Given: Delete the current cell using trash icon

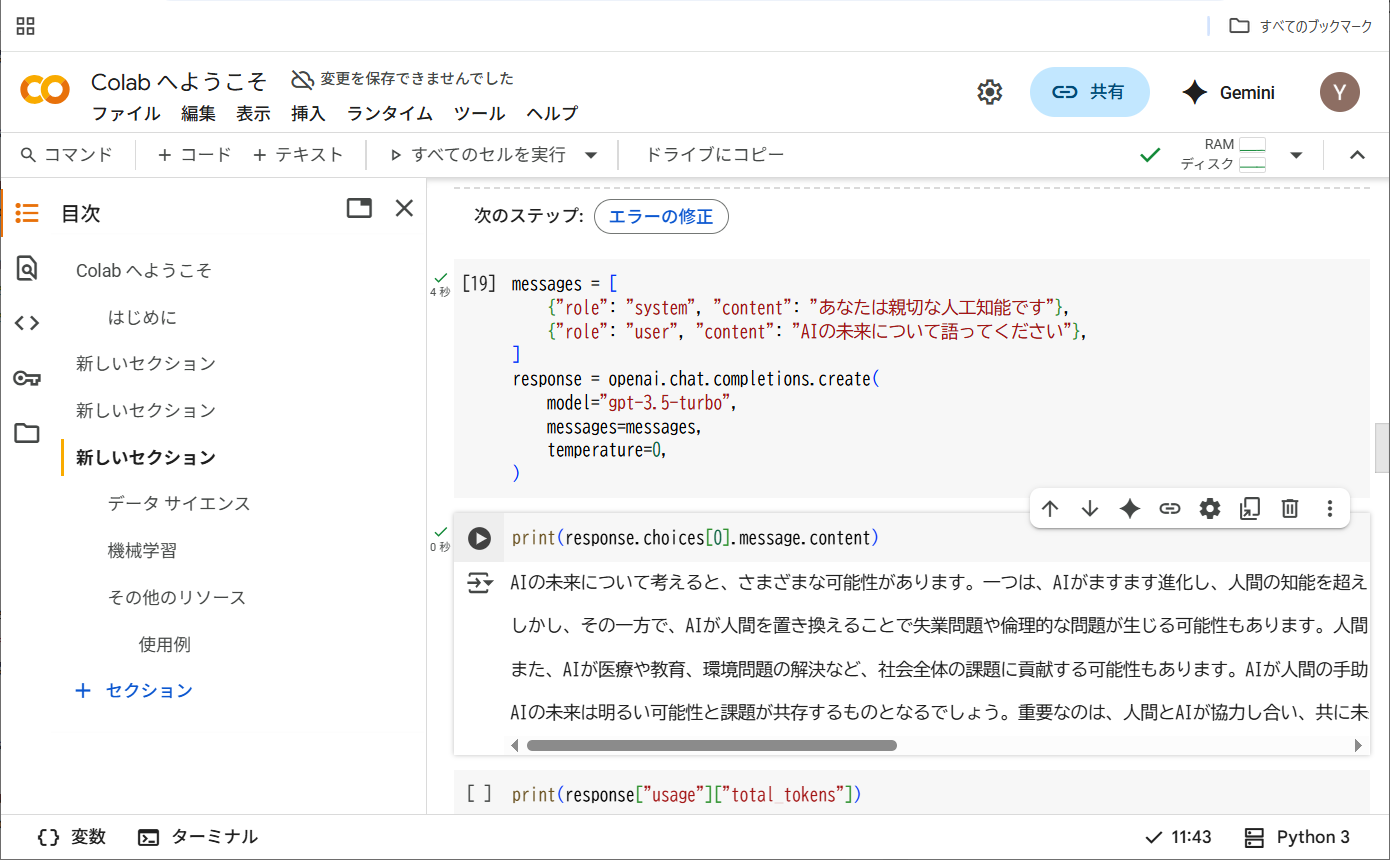Looking at the screenshot, I should (1290, 509).
